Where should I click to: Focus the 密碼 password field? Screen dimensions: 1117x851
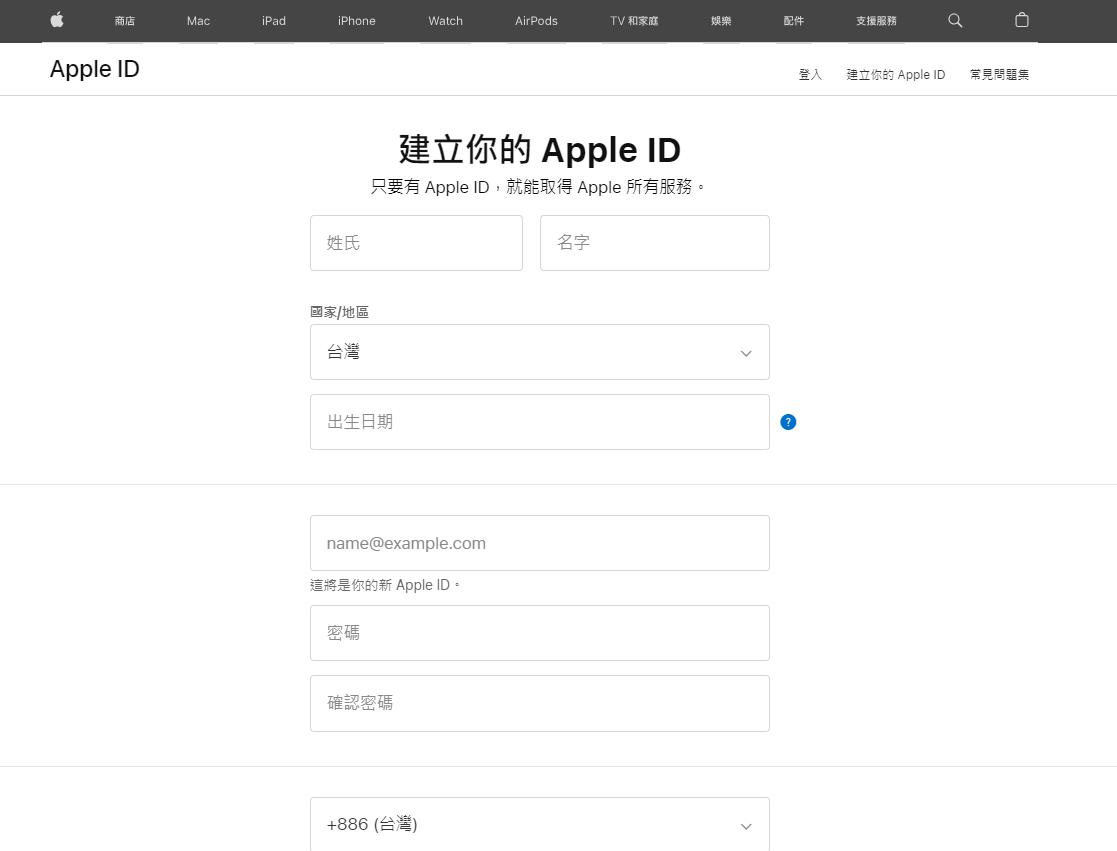[540, 633]
